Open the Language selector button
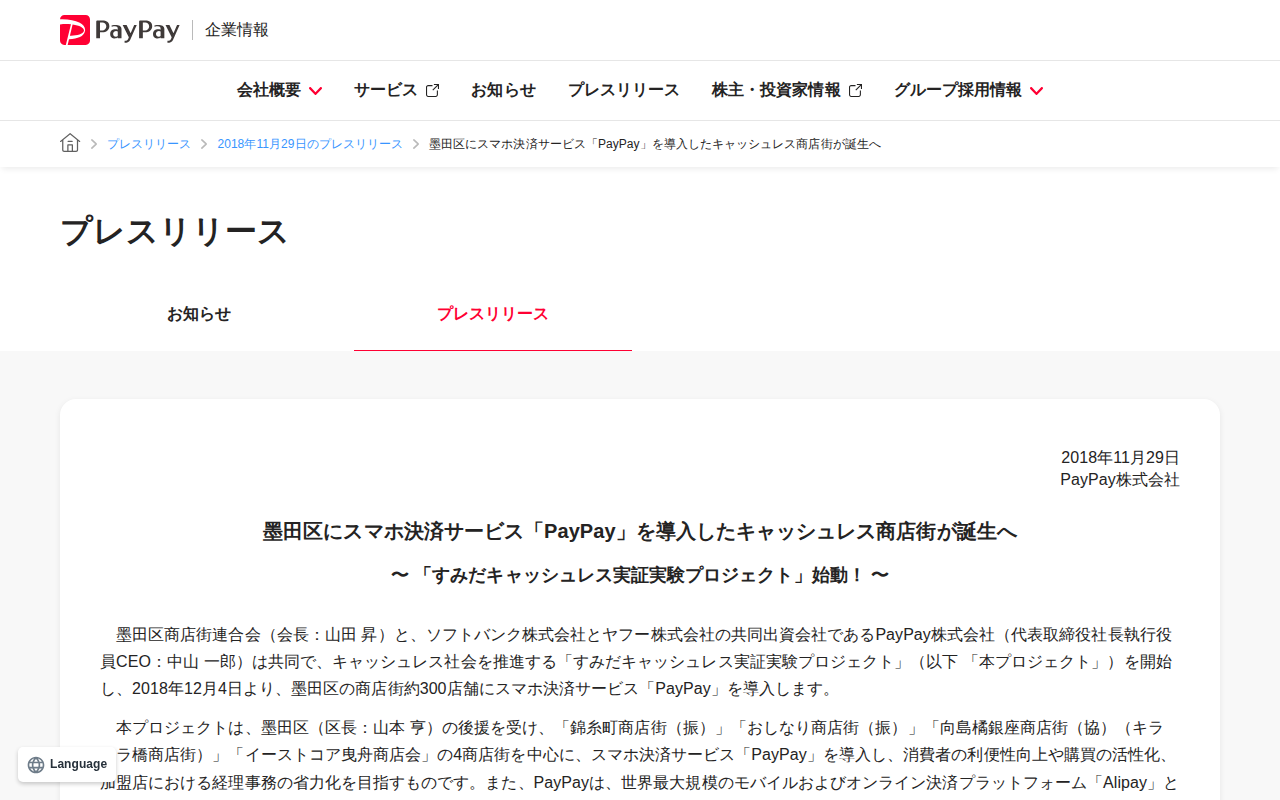Screen dimensions: 1280x800 (x=68, y=765)
